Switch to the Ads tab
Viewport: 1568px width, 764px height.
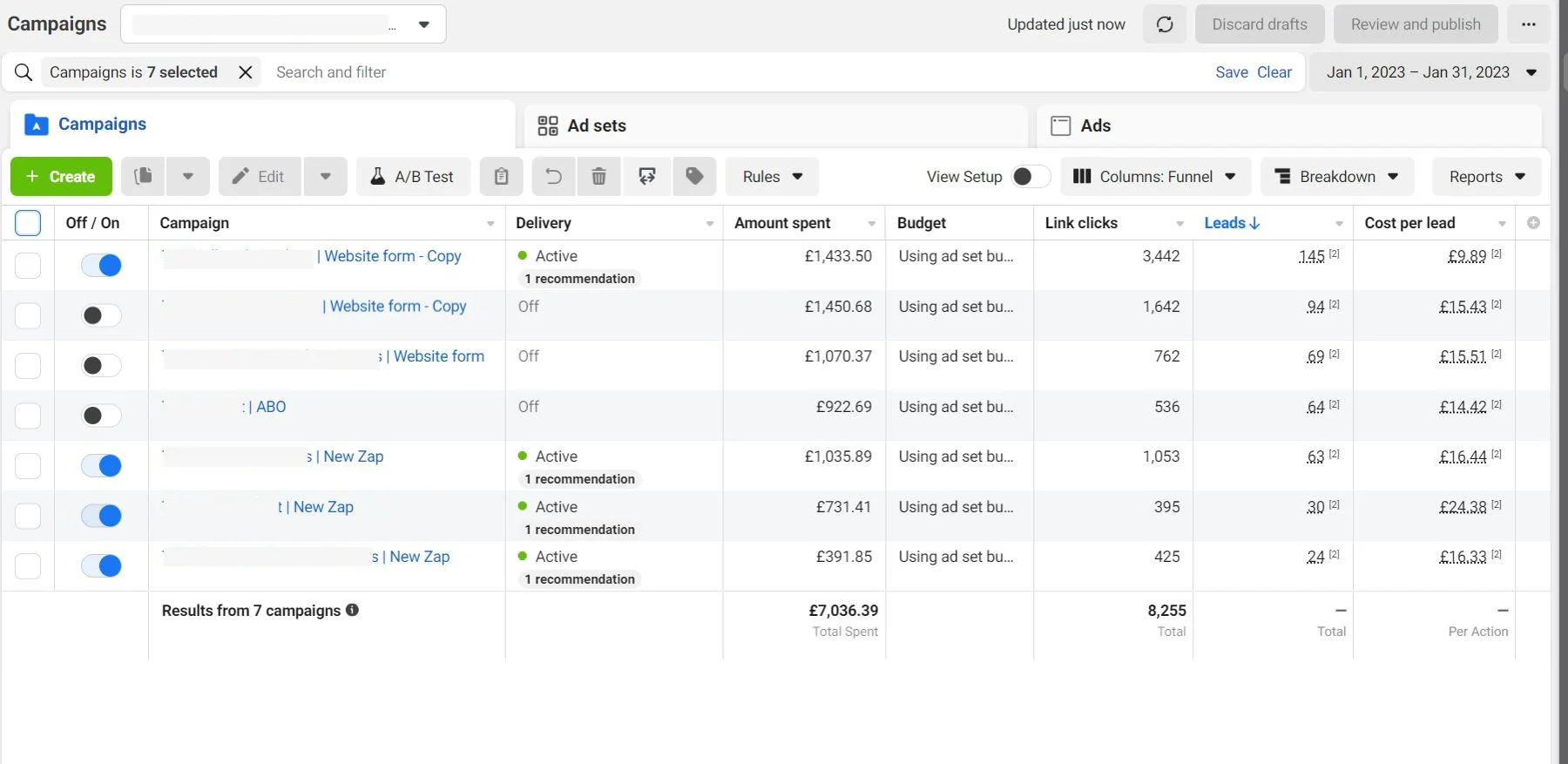point(1289,125)
